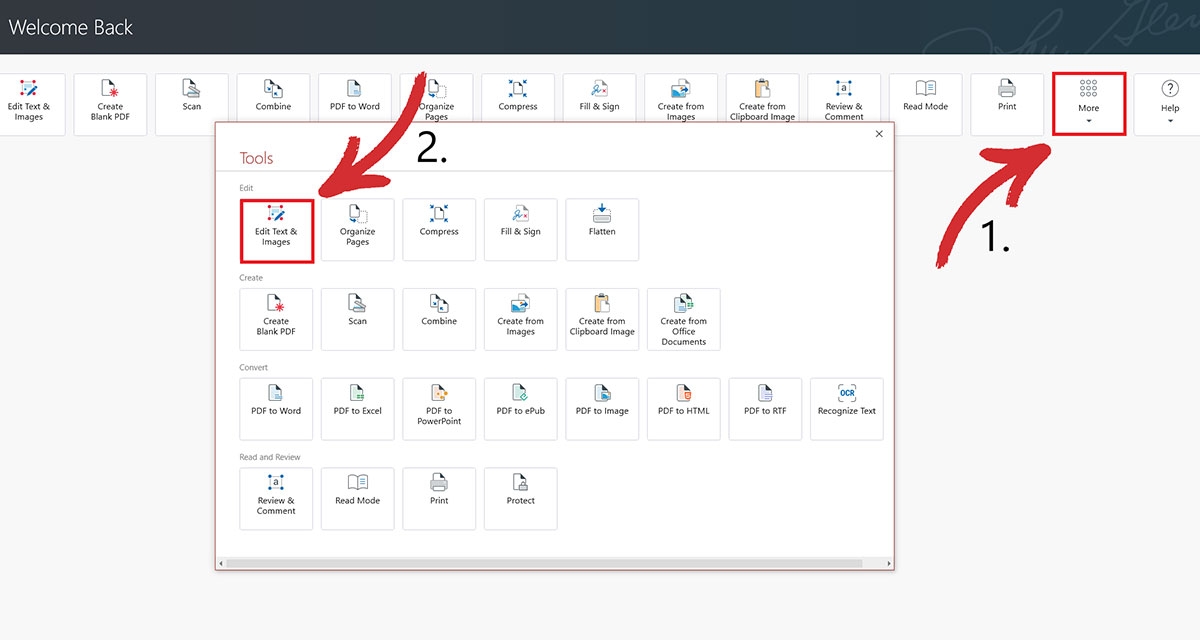
Task: Switch to Read Mode from top toolbar
Action: click(x=926, y=104)
